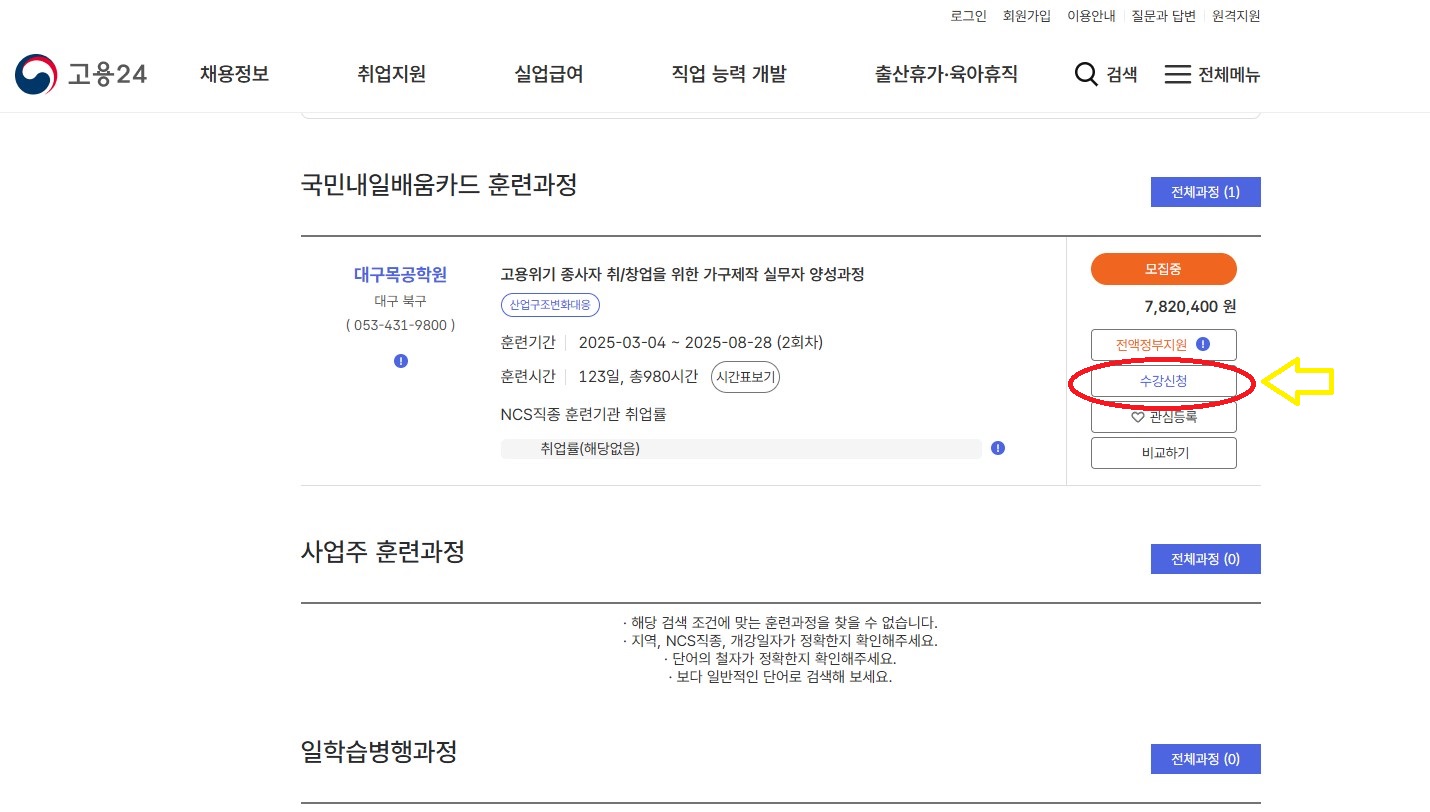
Task: Open 대구목공학원 institution link
Action: 400,275
